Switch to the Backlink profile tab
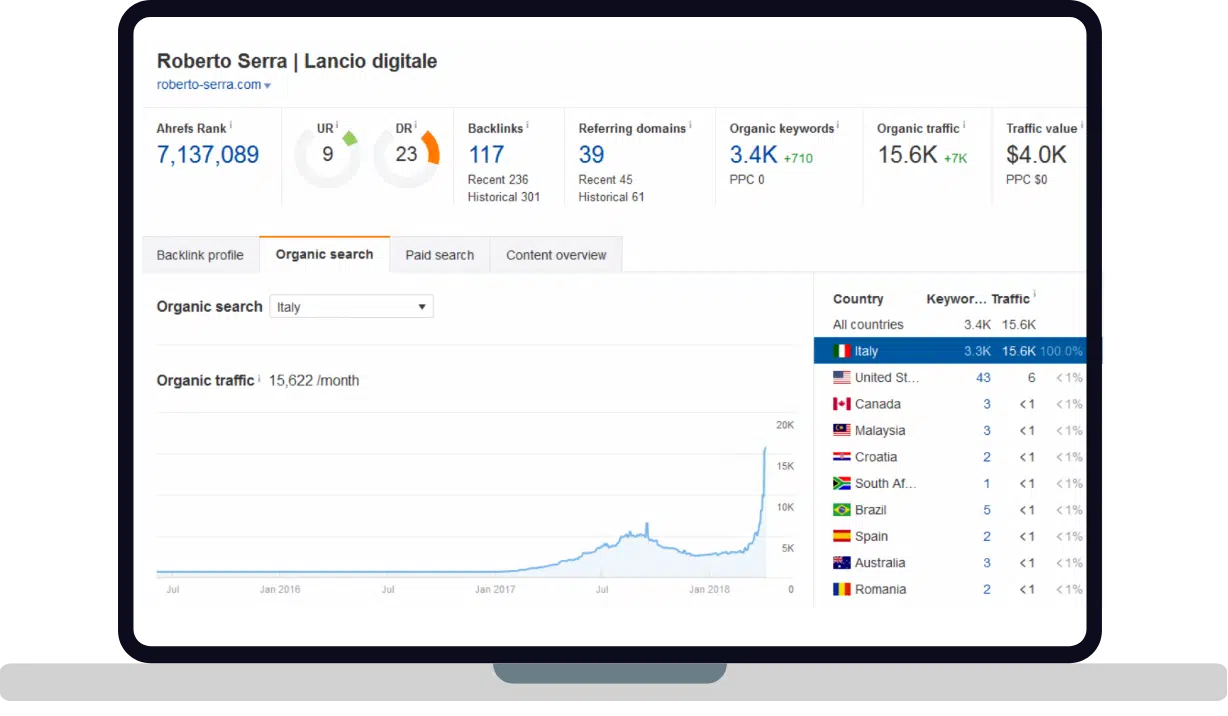The width and height of the screenshot is (1228, 716). tap(200, 255)
